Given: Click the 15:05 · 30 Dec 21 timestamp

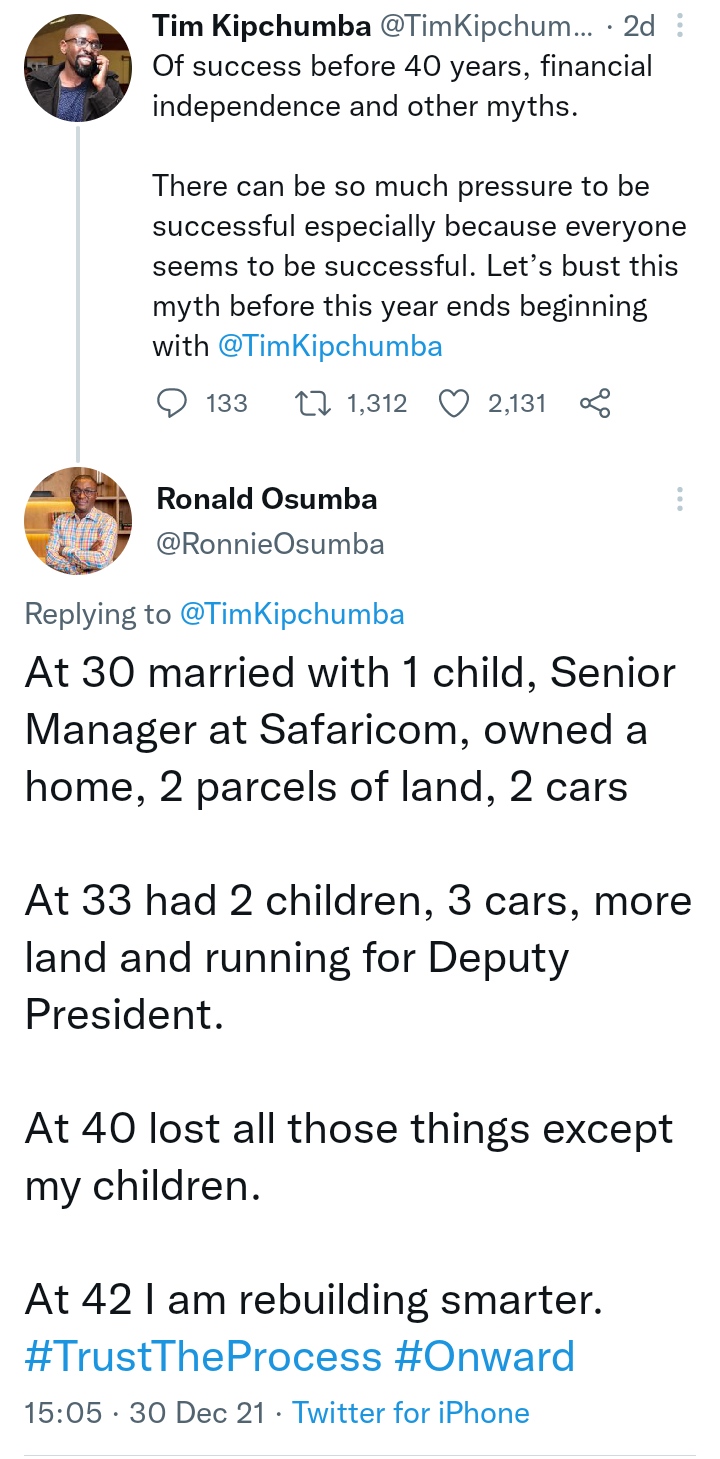Looking at the screenshot, I should click(x=145, y=1412).
